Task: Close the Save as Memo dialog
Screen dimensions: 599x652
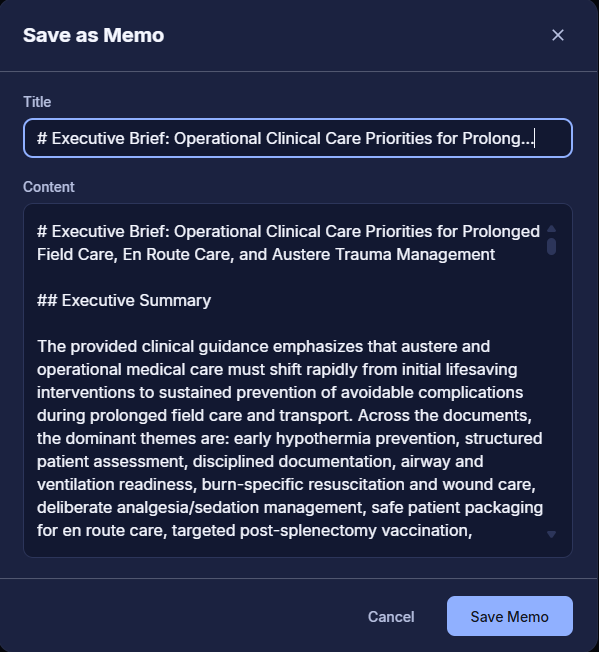Action: 557,35
